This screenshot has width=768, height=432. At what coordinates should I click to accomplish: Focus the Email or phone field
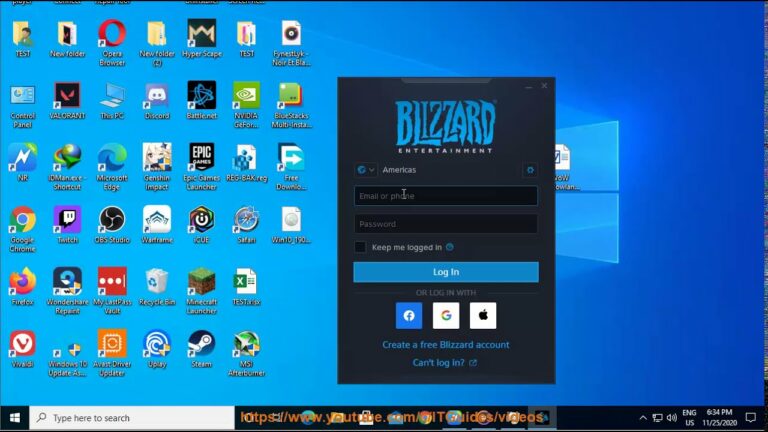[x=446, y=196]
